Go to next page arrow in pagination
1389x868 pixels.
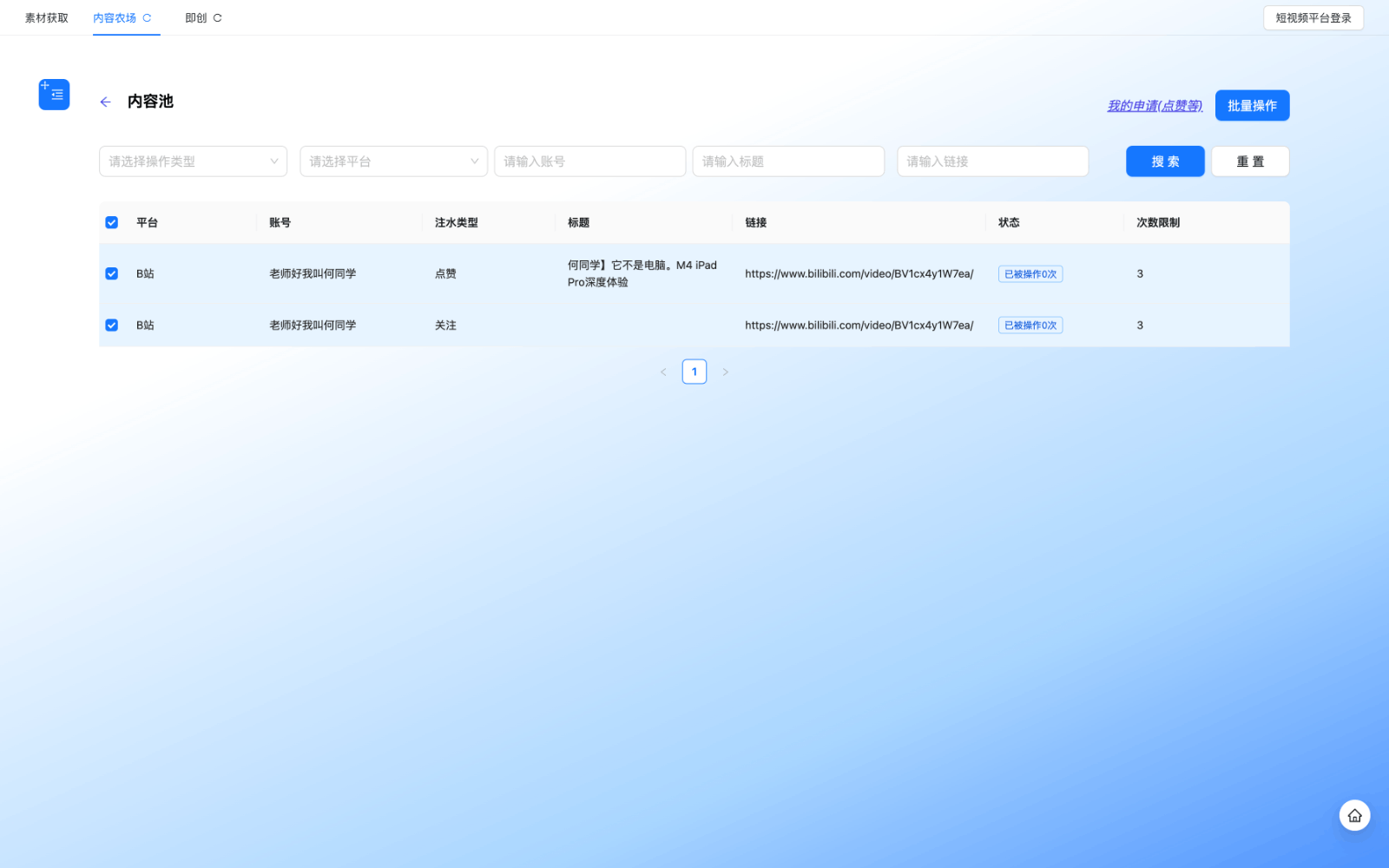click(726, 372)
